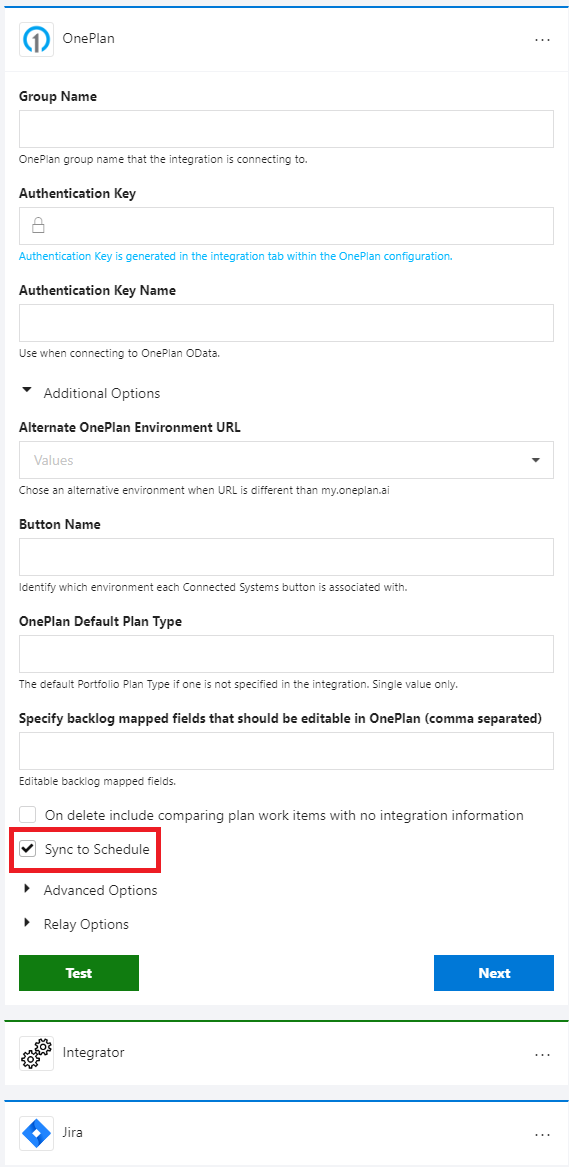Focus the Button Name input field

point(286,557)
